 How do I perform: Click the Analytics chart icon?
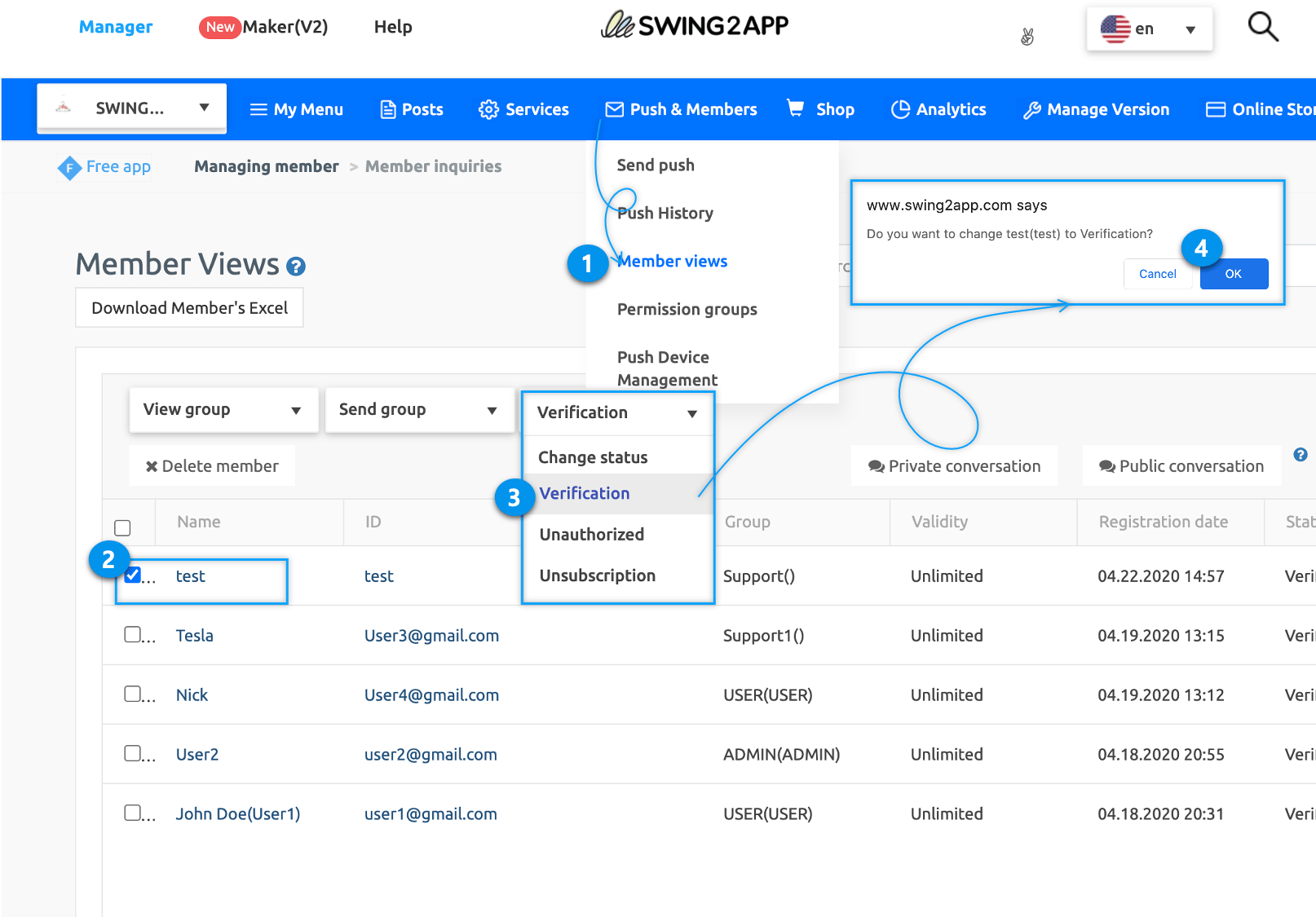click(900, 109)
